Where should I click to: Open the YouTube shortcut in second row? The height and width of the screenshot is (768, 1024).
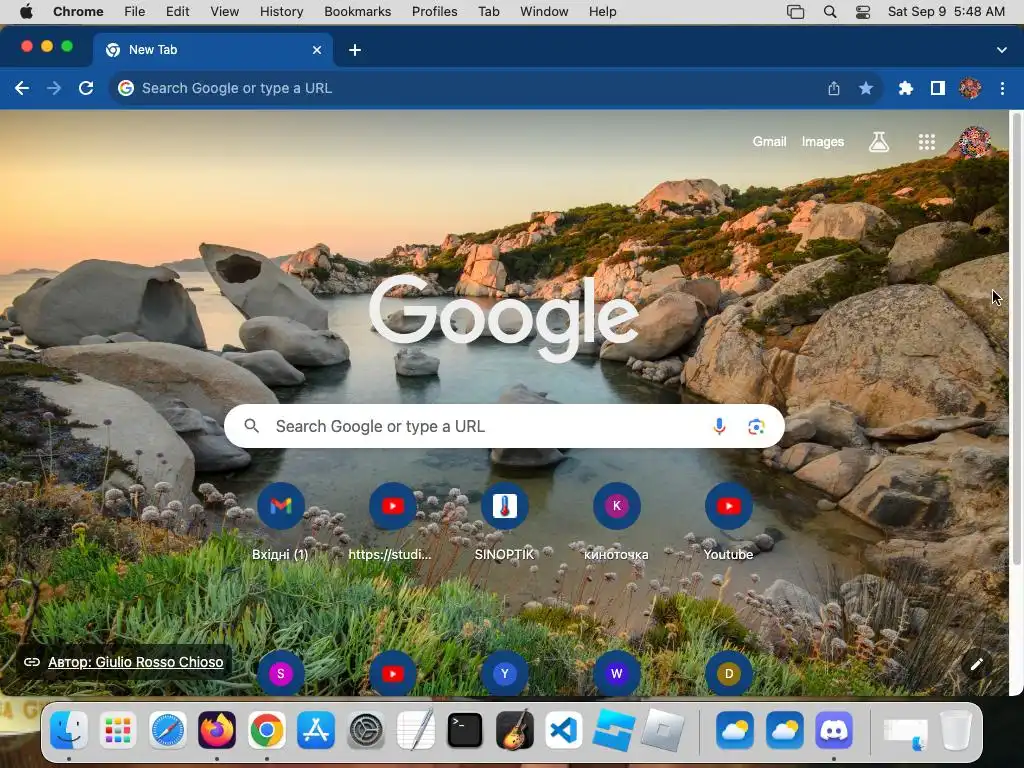pos(392,673)
